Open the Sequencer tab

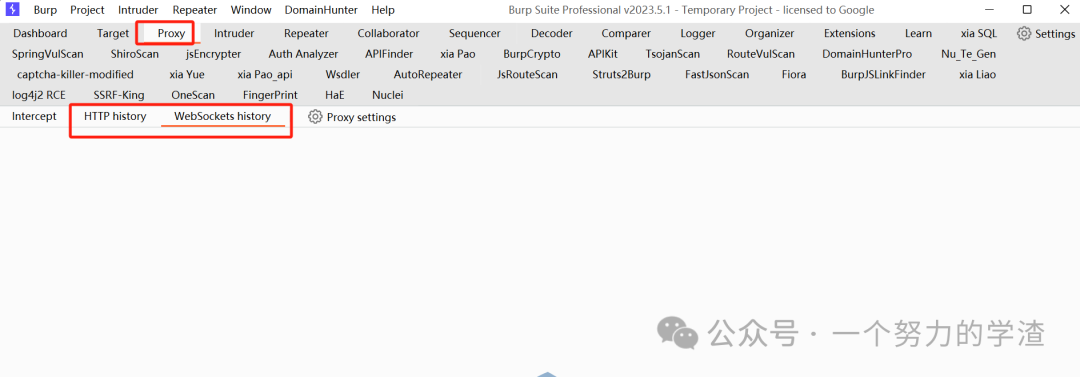[475, 33]
